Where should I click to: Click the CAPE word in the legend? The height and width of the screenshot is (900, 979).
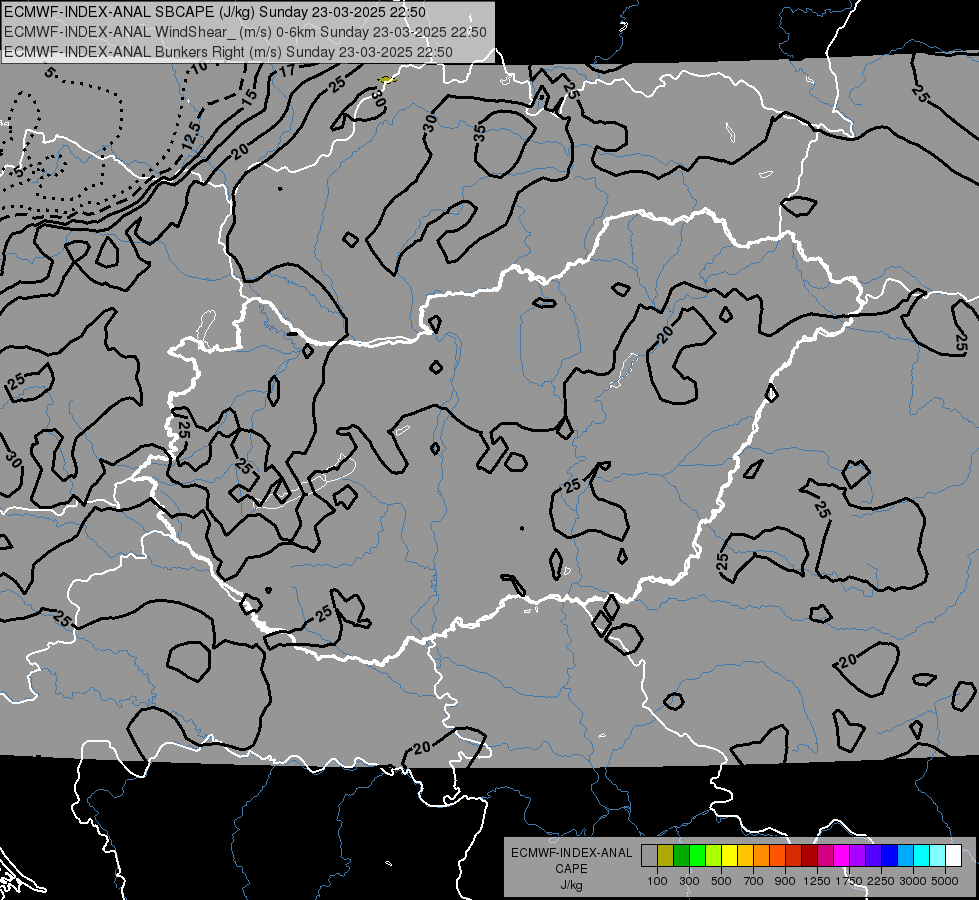point(571,868)
